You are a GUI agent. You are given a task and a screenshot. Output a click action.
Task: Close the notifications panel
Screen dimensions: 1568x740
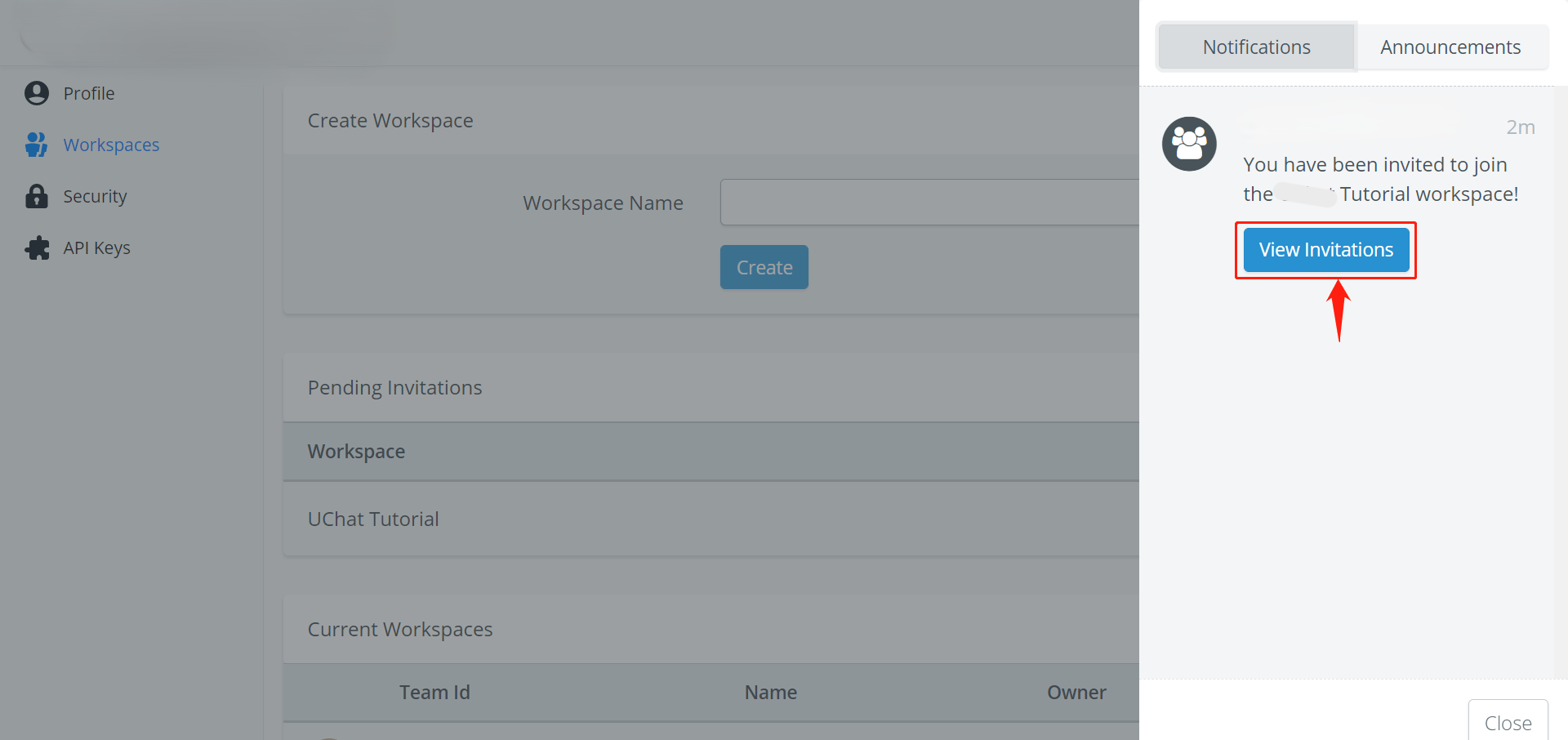(1508, 722)
